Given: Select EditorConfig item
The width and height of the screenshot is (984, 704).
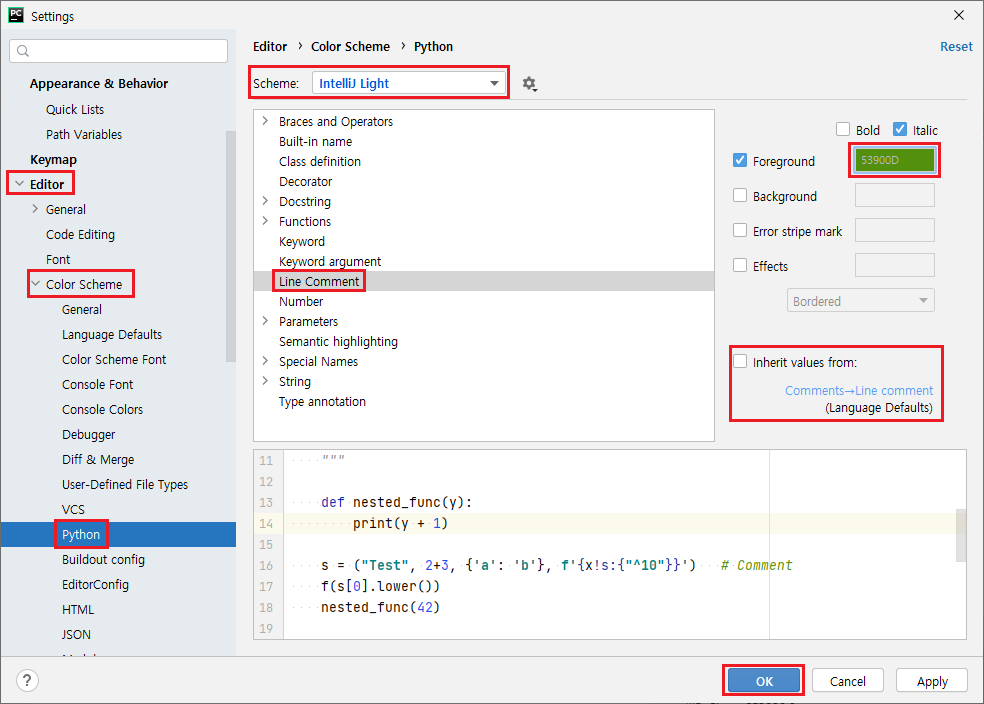Looking at the screenshot, I should 95,585.
